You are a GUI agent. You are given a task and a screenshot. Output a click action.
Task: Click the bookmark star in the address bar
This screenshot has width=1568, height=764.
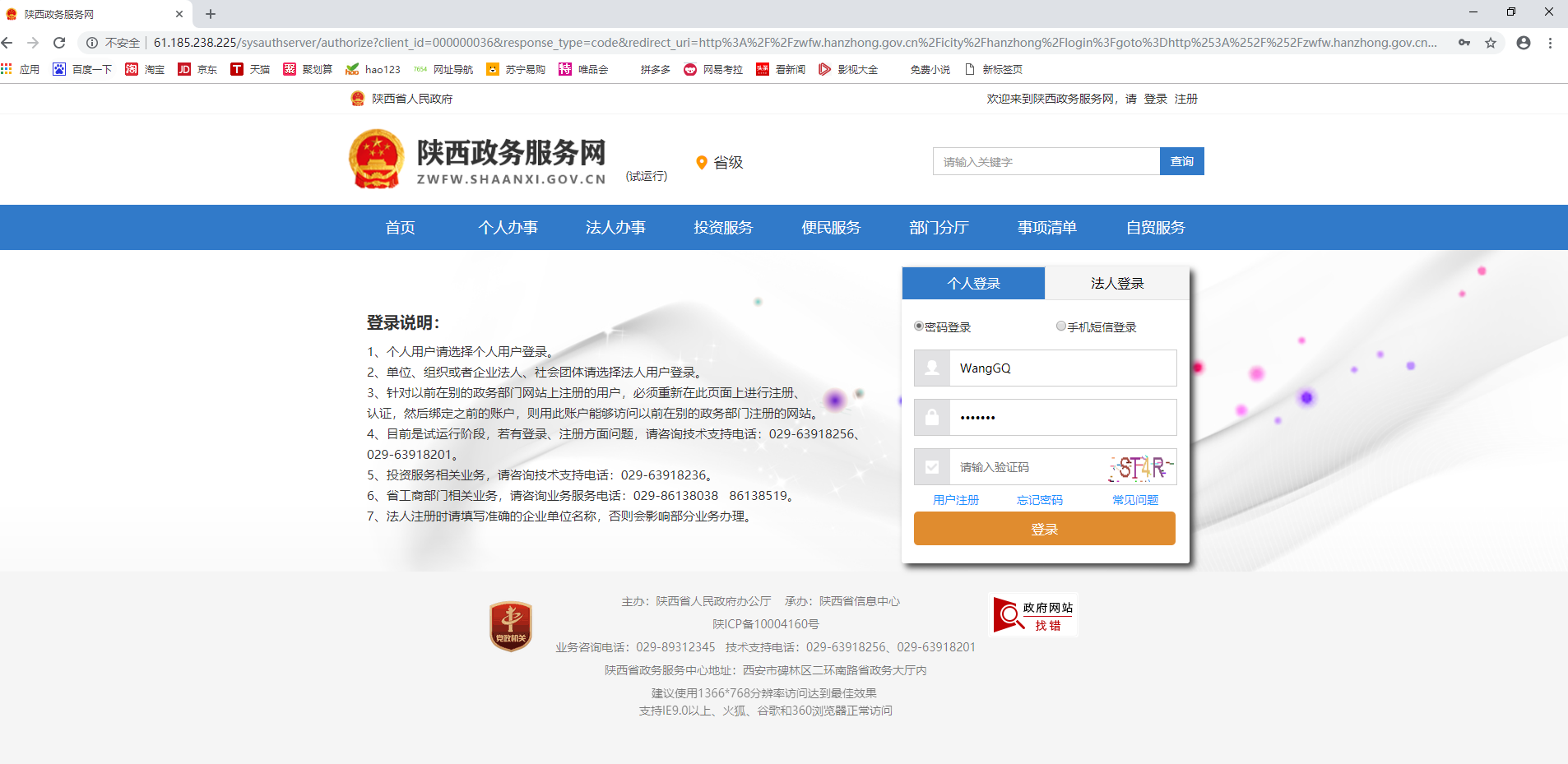[1491, 42]
